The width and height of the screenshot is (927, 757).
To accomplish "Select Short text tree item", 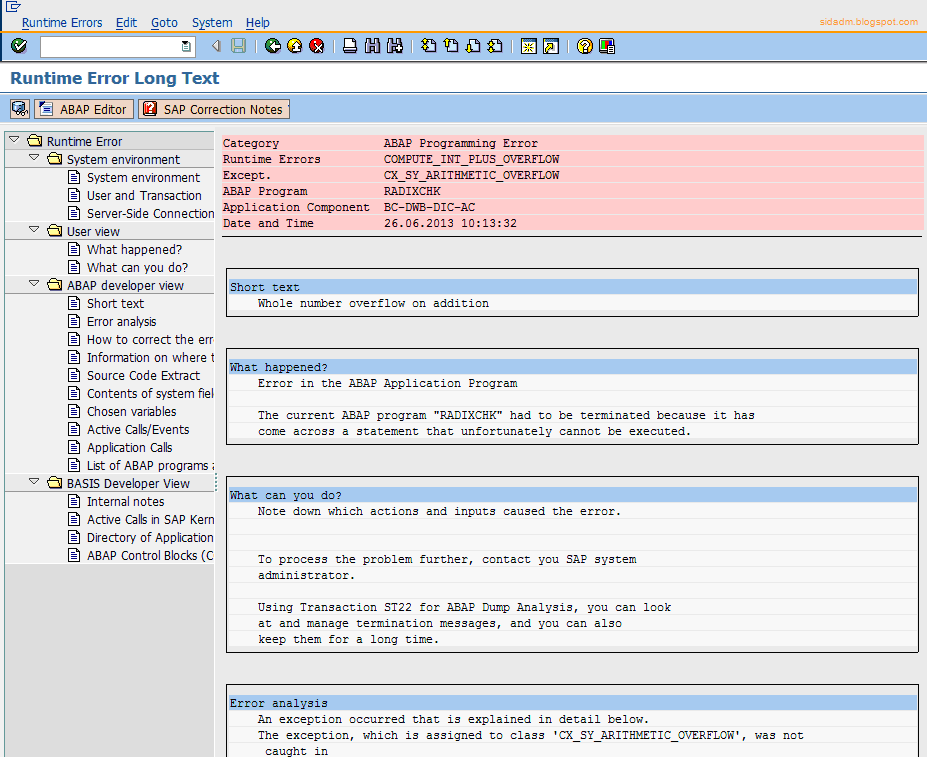I will coord(115,303).
